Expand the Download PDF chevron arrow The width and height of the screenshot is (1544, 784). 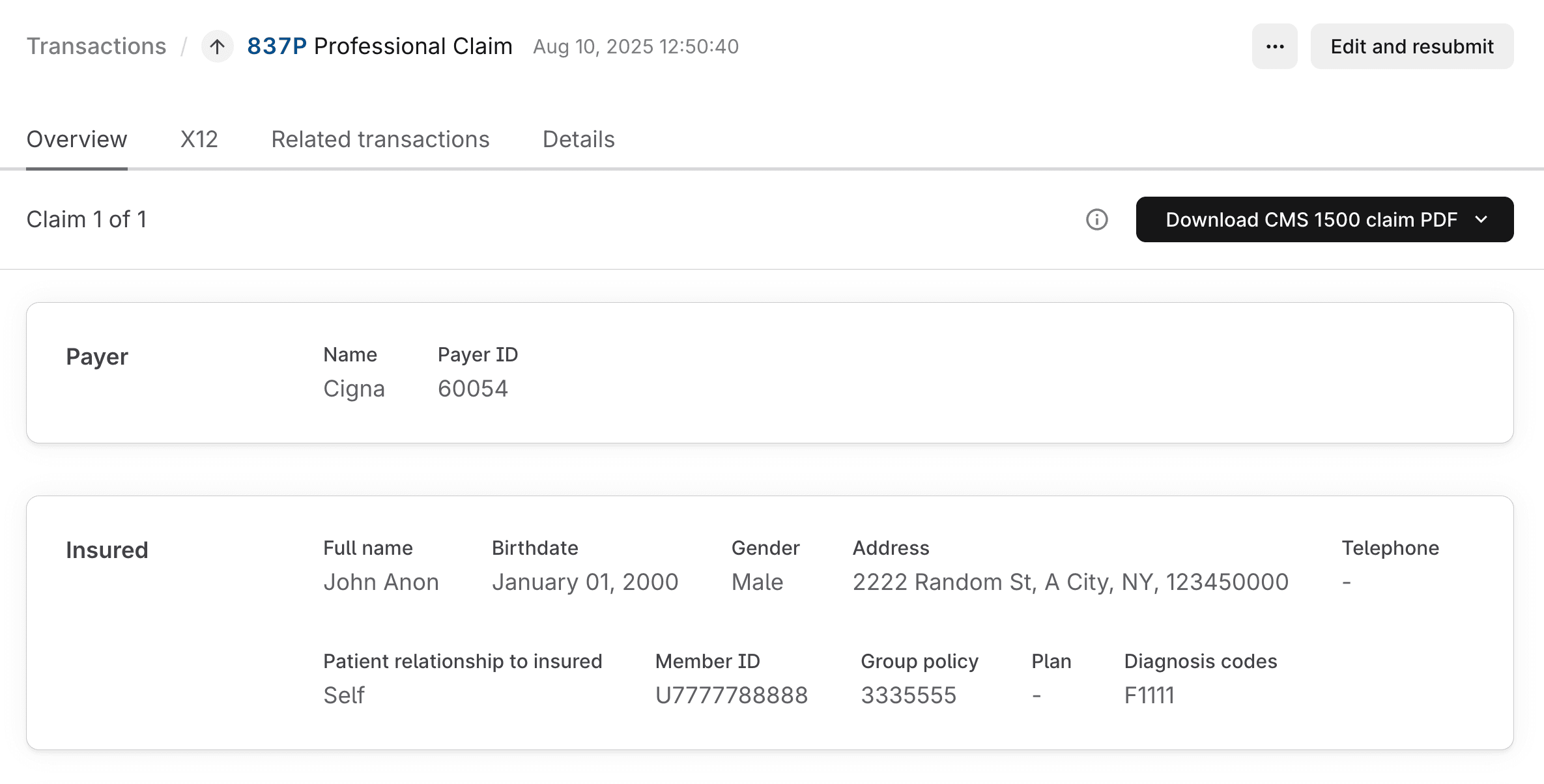coord(1481,220)
